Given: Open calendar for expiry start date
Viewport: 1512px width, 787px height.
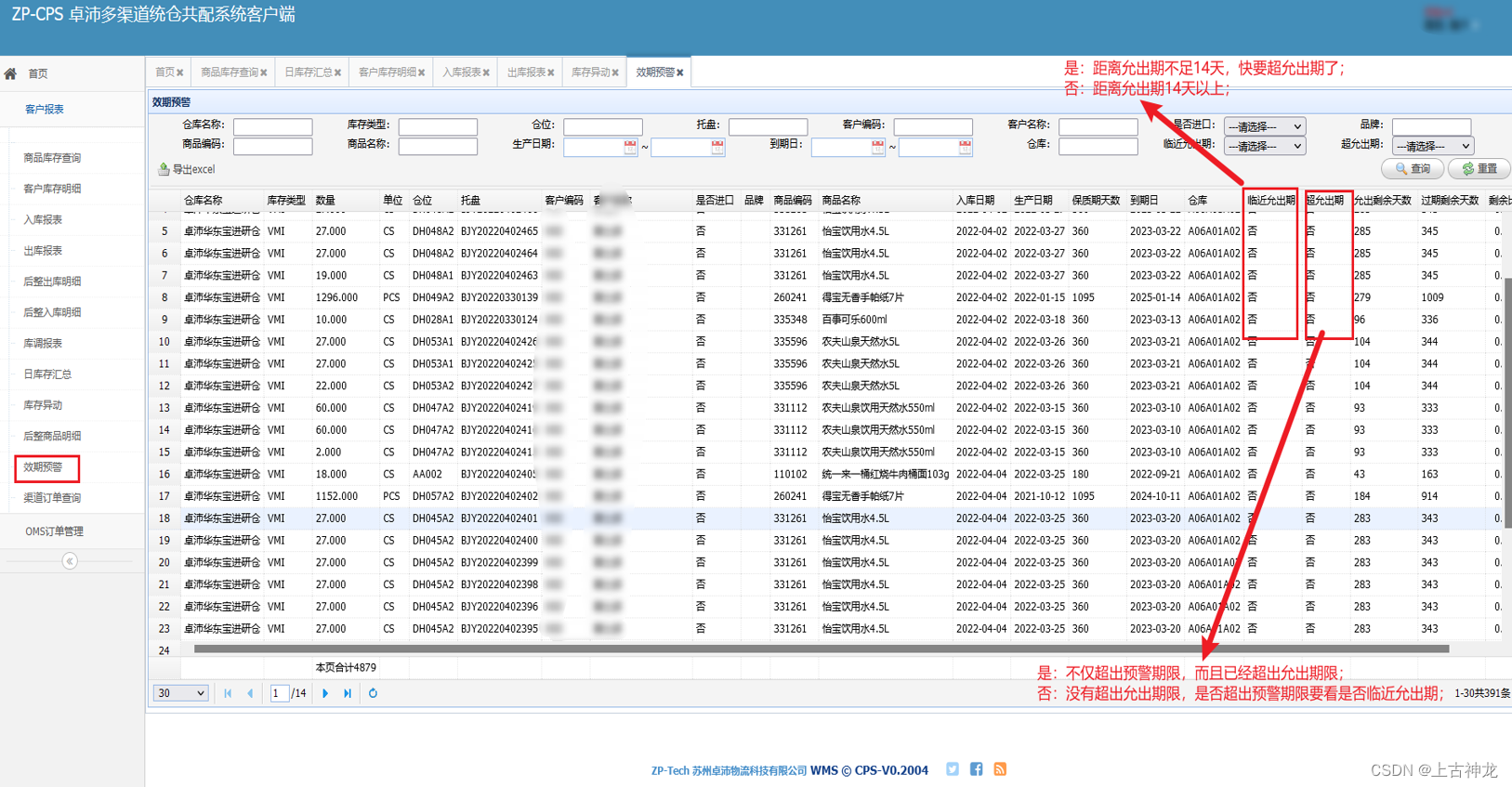Looking at the screenshot, I should coord(877,147).
